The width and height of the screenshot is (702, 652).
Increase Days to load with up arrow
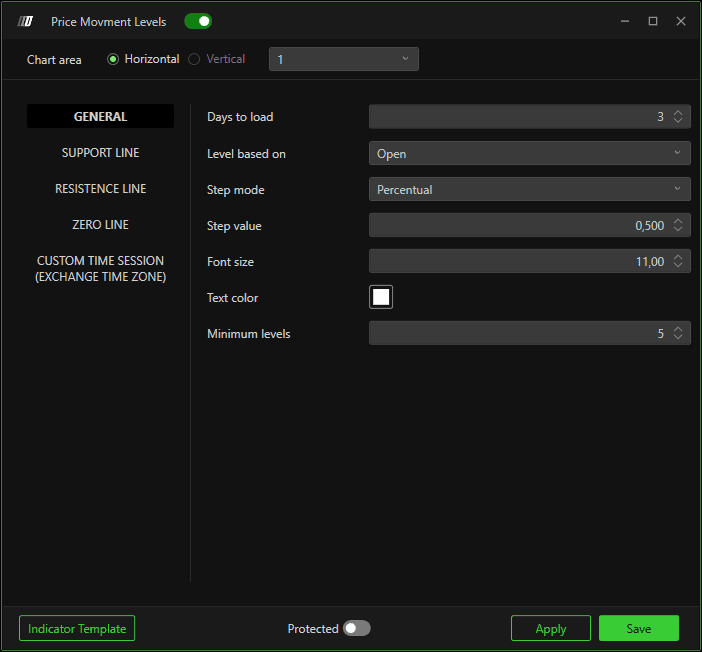(x=678, y=113)
